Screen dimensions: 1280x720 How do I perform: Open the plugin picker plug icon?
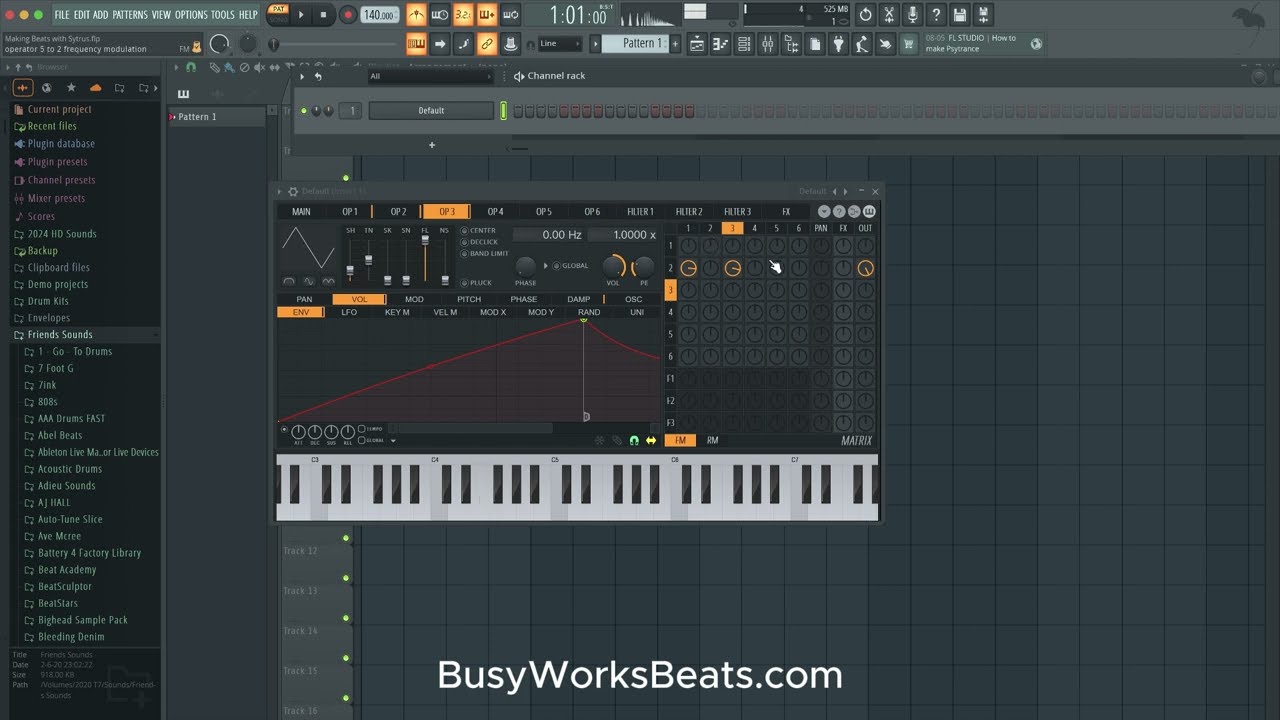coord(838,44)
